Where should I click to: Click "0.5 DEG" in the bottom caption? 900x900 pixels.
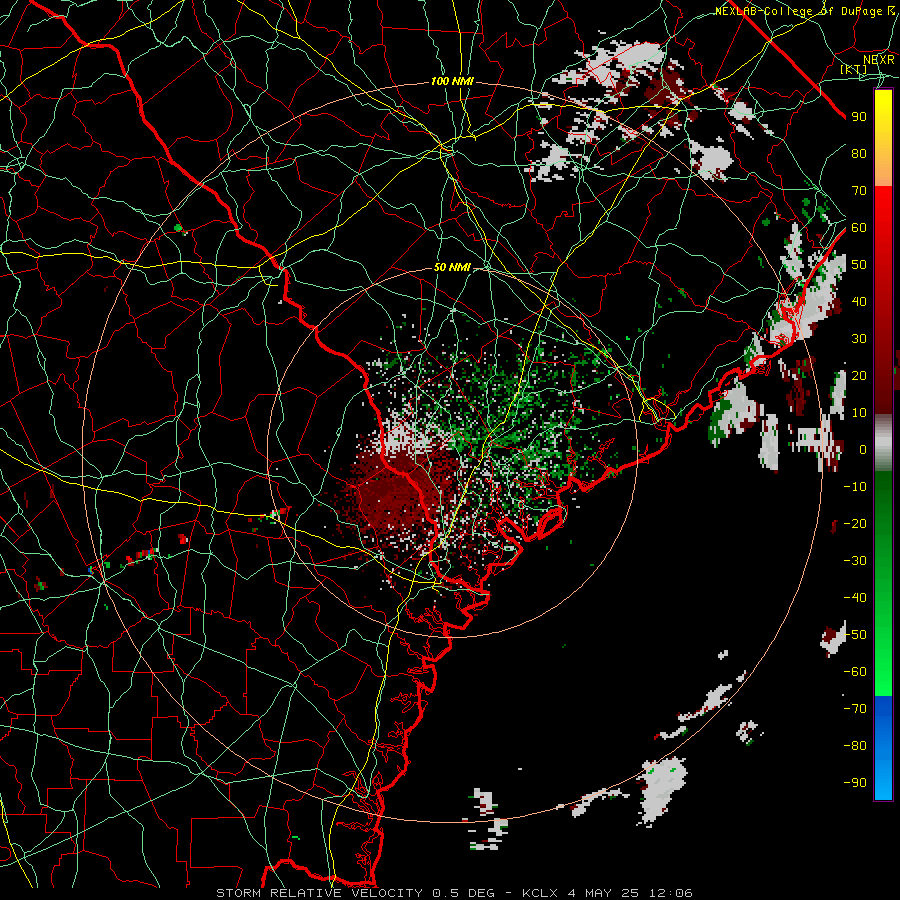click(x=463, y=893)
